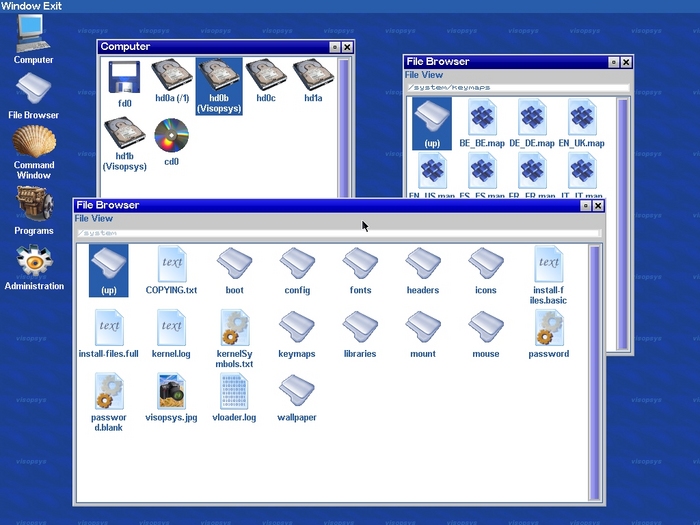Launch Programs from the desktop

33,206
